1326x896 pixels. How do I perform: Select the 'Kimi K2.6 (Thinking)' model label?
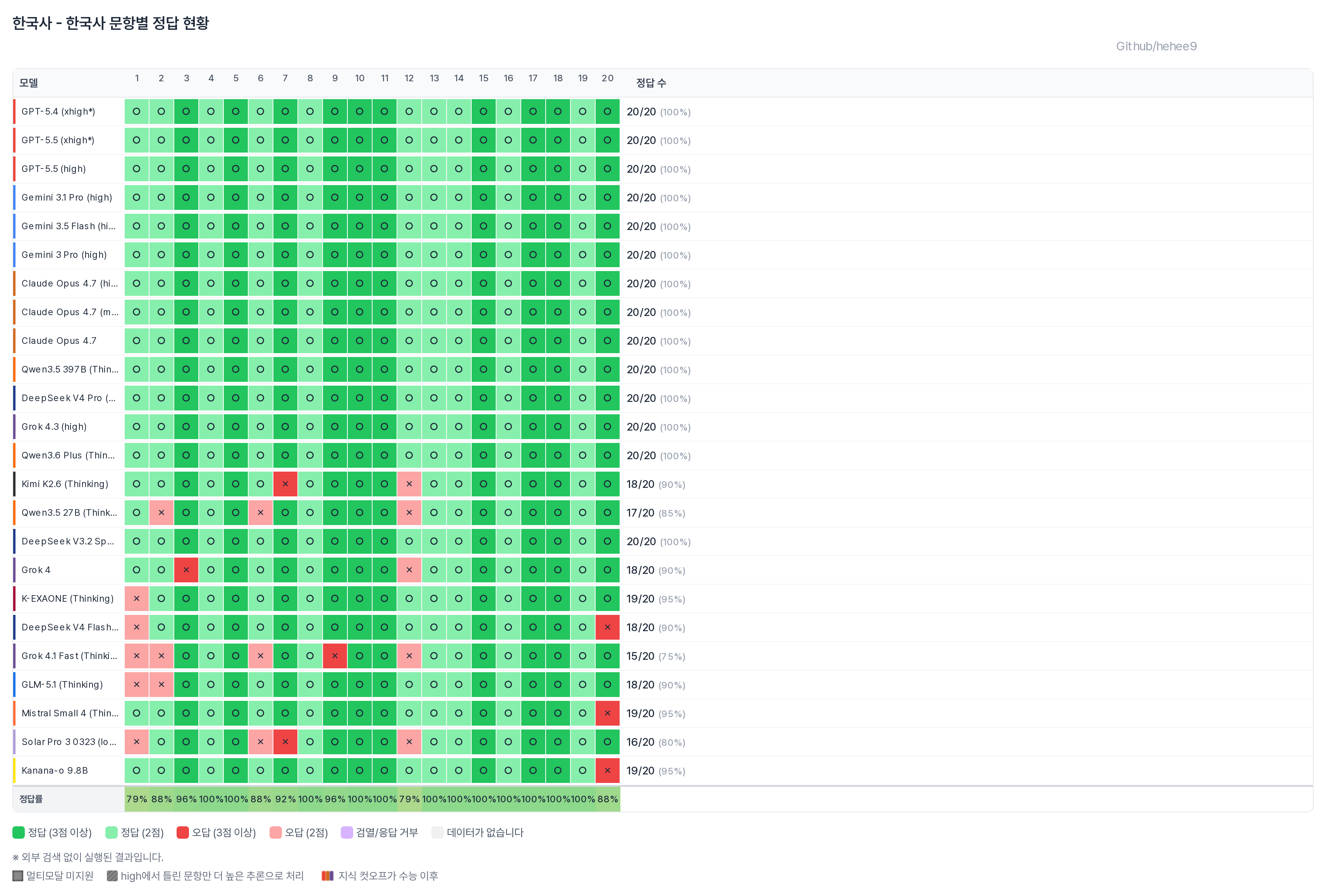[x=65, y=484]
